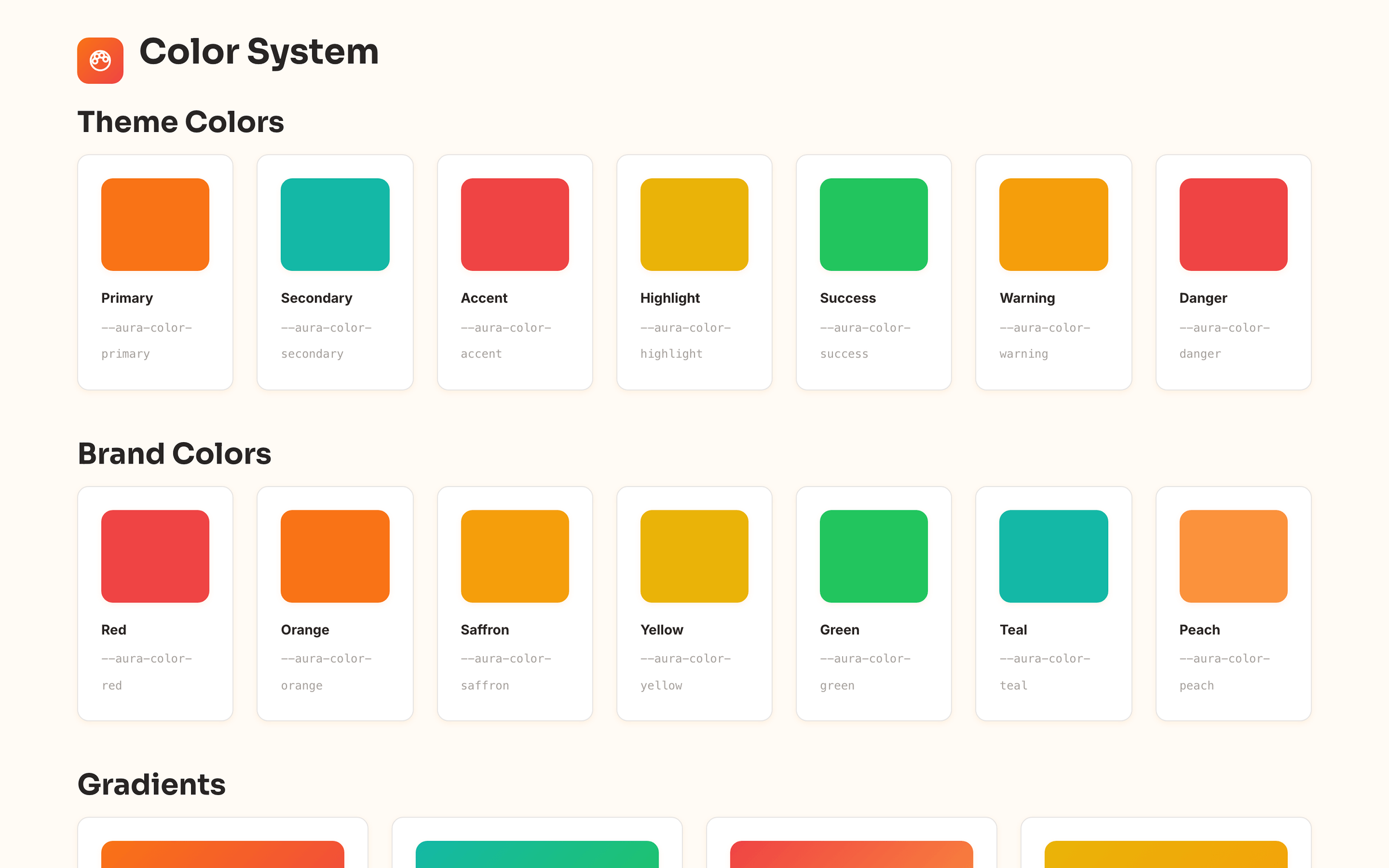
Task: Click the Saffron color swatch
Action: click(515, 556)
